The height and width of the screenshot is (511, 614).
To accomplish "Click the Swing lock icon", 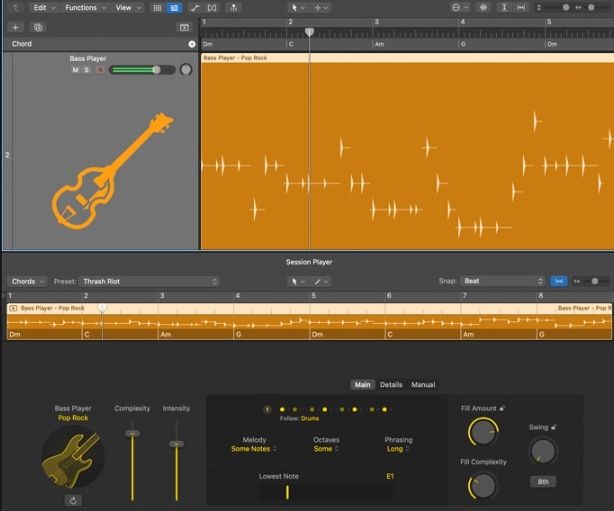I will coord(553,427).
